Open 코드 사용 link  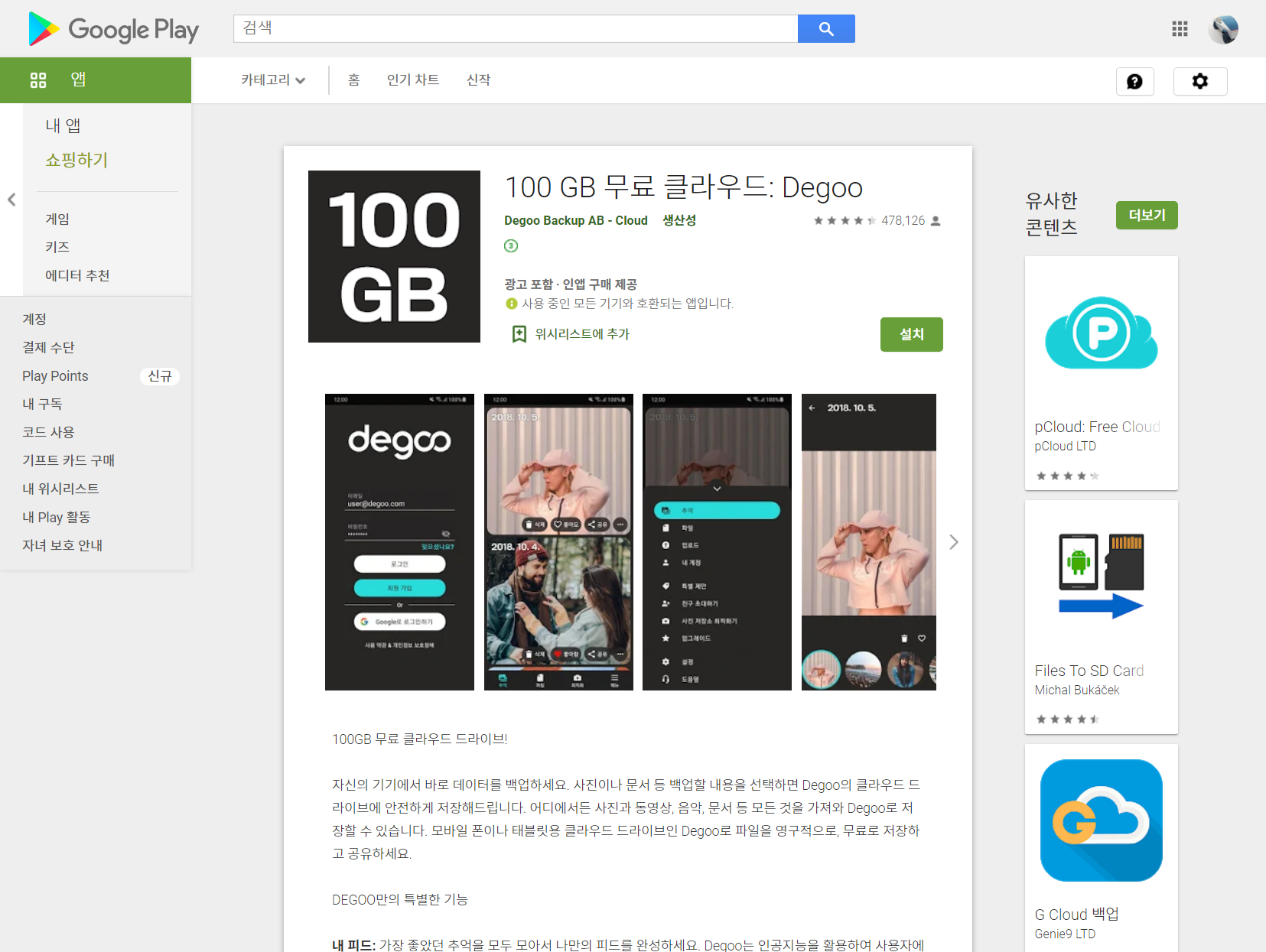click(48, 432)
